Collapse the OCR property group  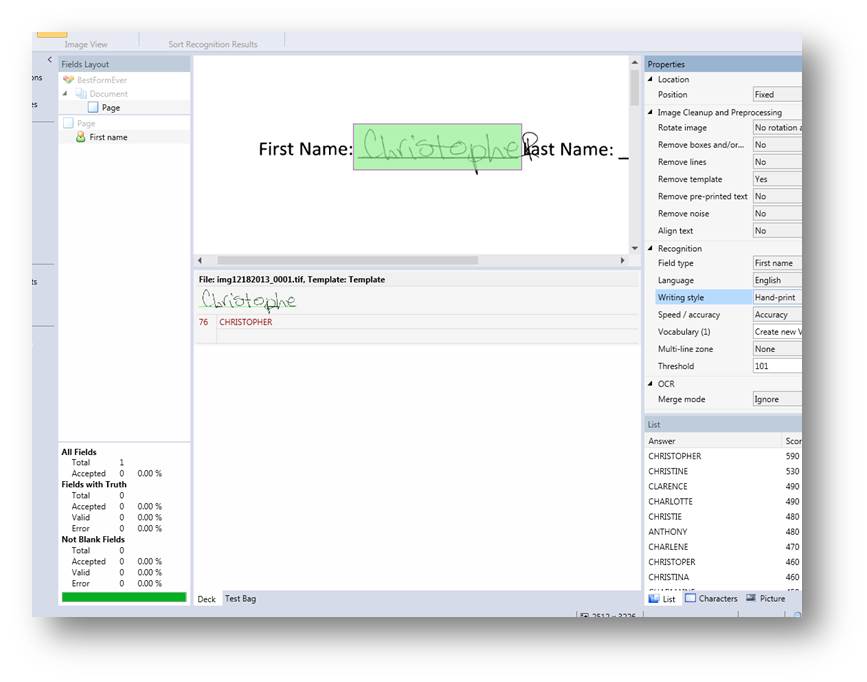[x=651, y=384]
